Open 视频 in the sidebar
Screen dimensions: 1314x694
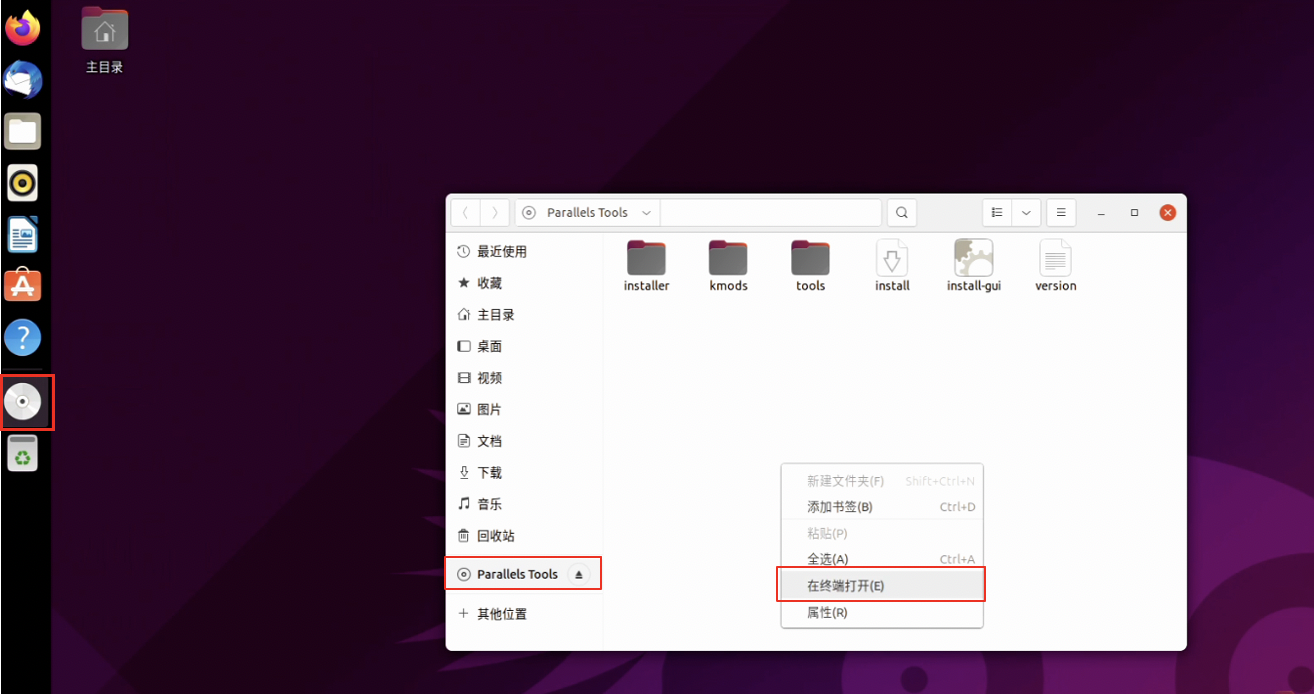point(524,377)
